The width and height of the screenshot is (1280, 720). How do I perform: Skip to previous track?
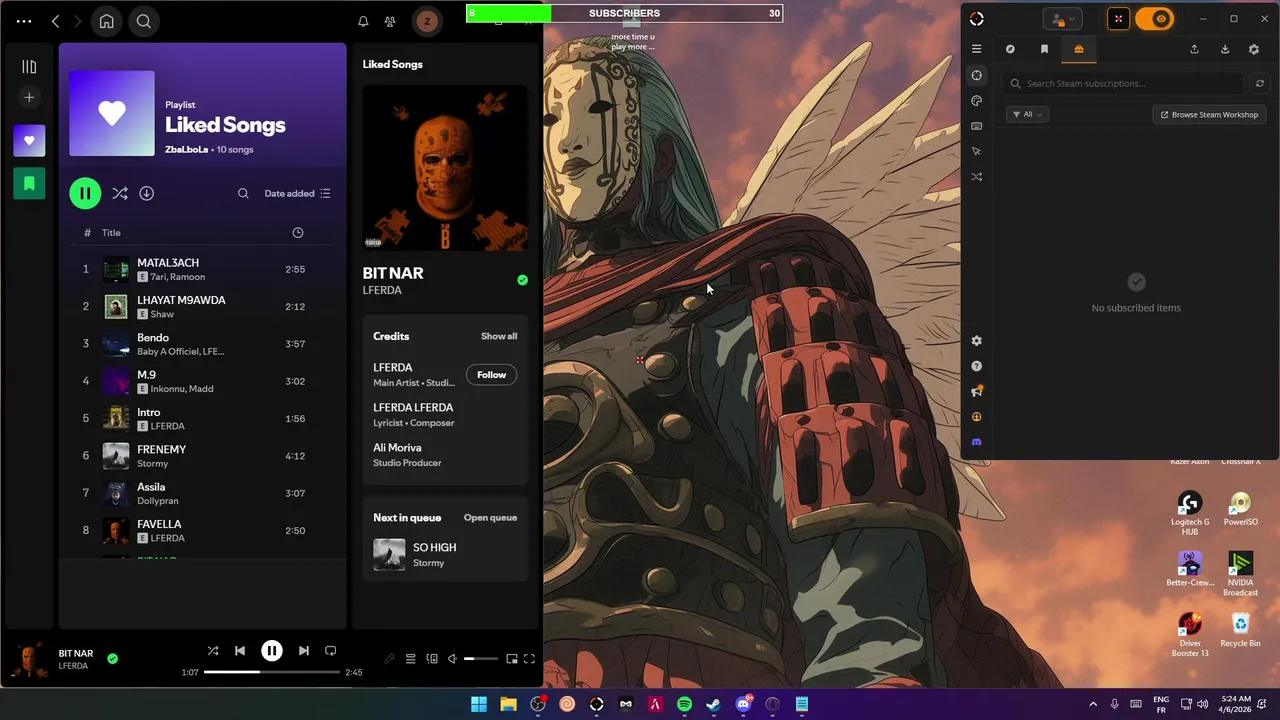click(240, 651)
